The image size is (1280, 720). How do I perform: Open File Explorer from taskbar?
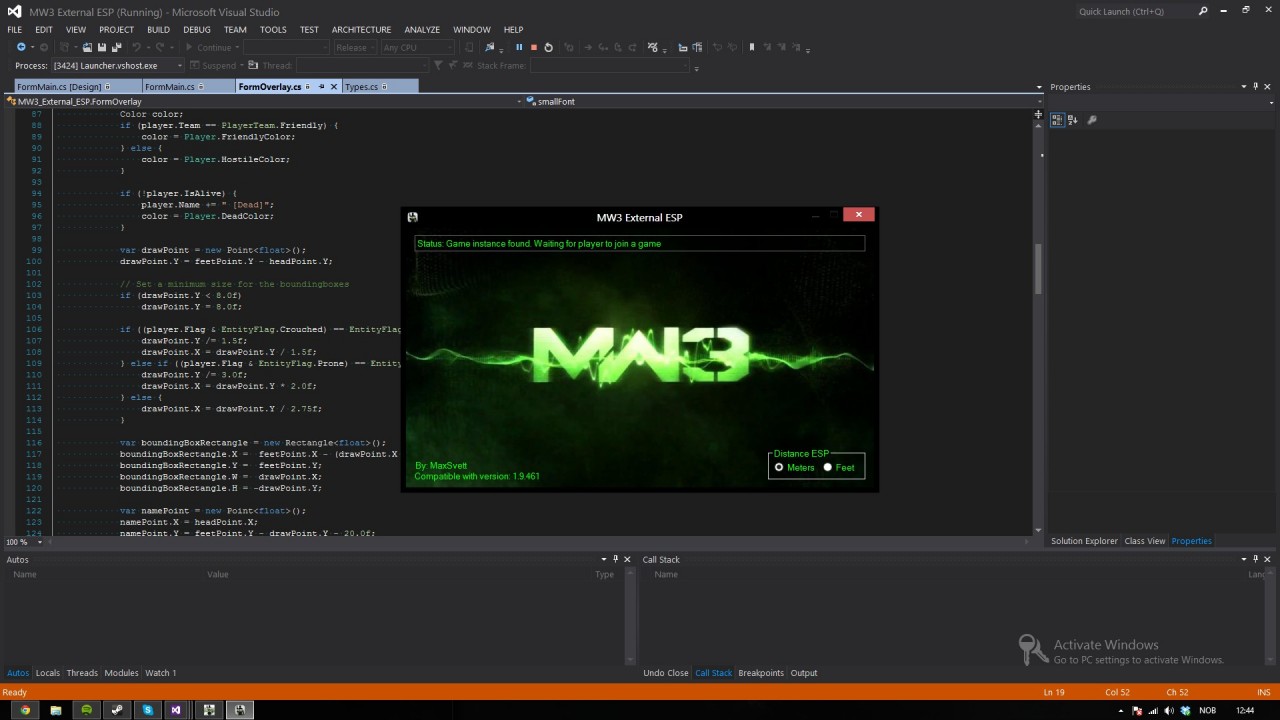56,710
